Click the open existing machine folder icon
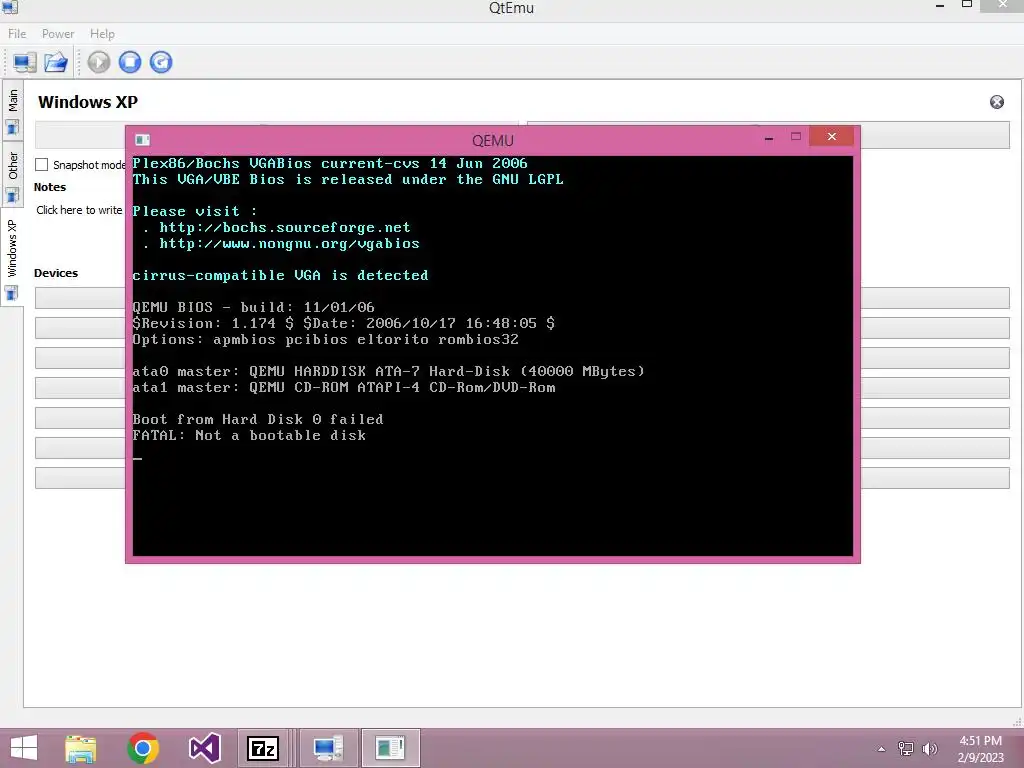This screenshot has height=768, width=1024. pyautogui.click(x=56, y=63)
